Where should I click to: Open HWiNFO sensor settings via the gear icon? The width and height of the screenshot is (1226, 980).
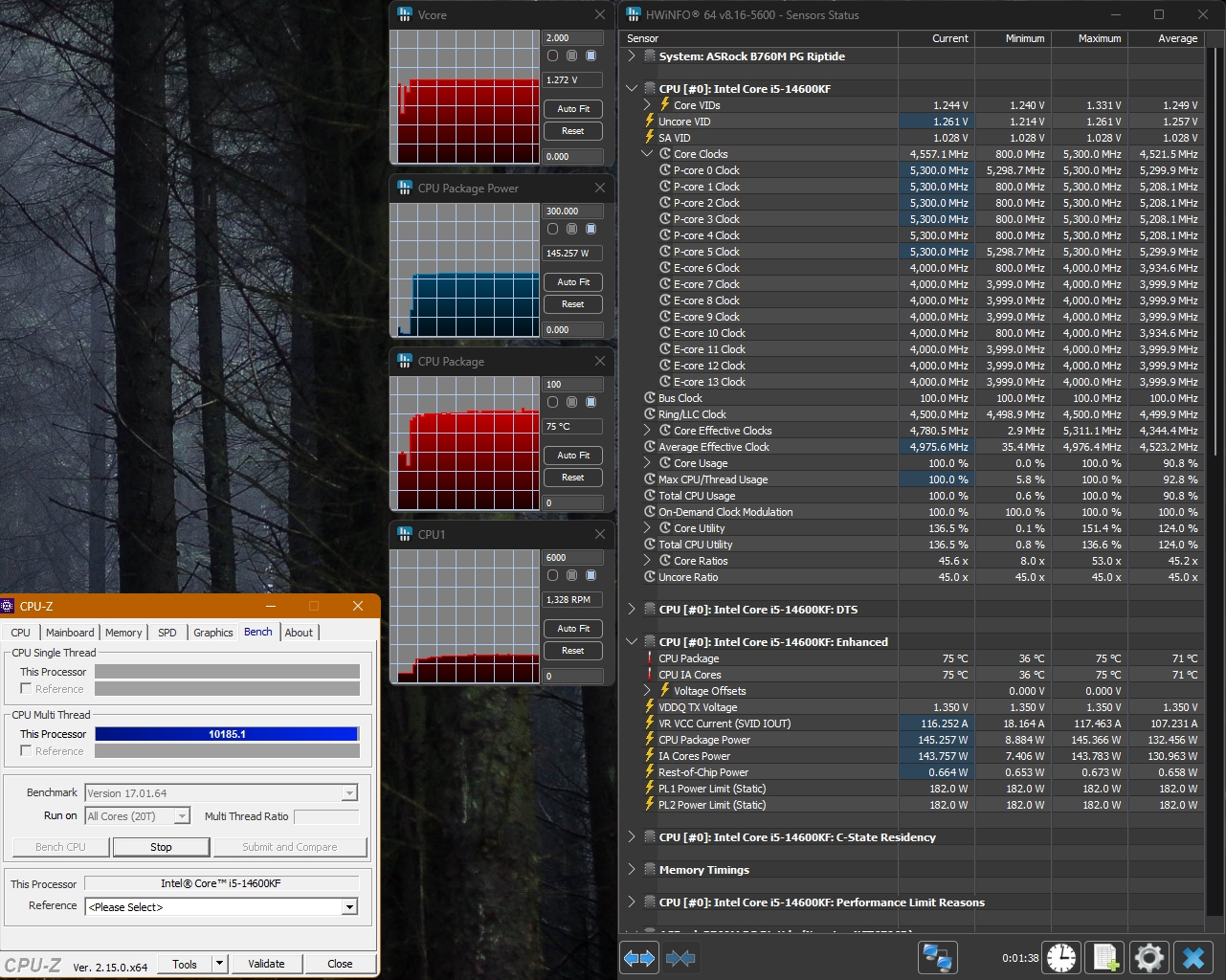pyautogui.click(x=1148, y=957)
